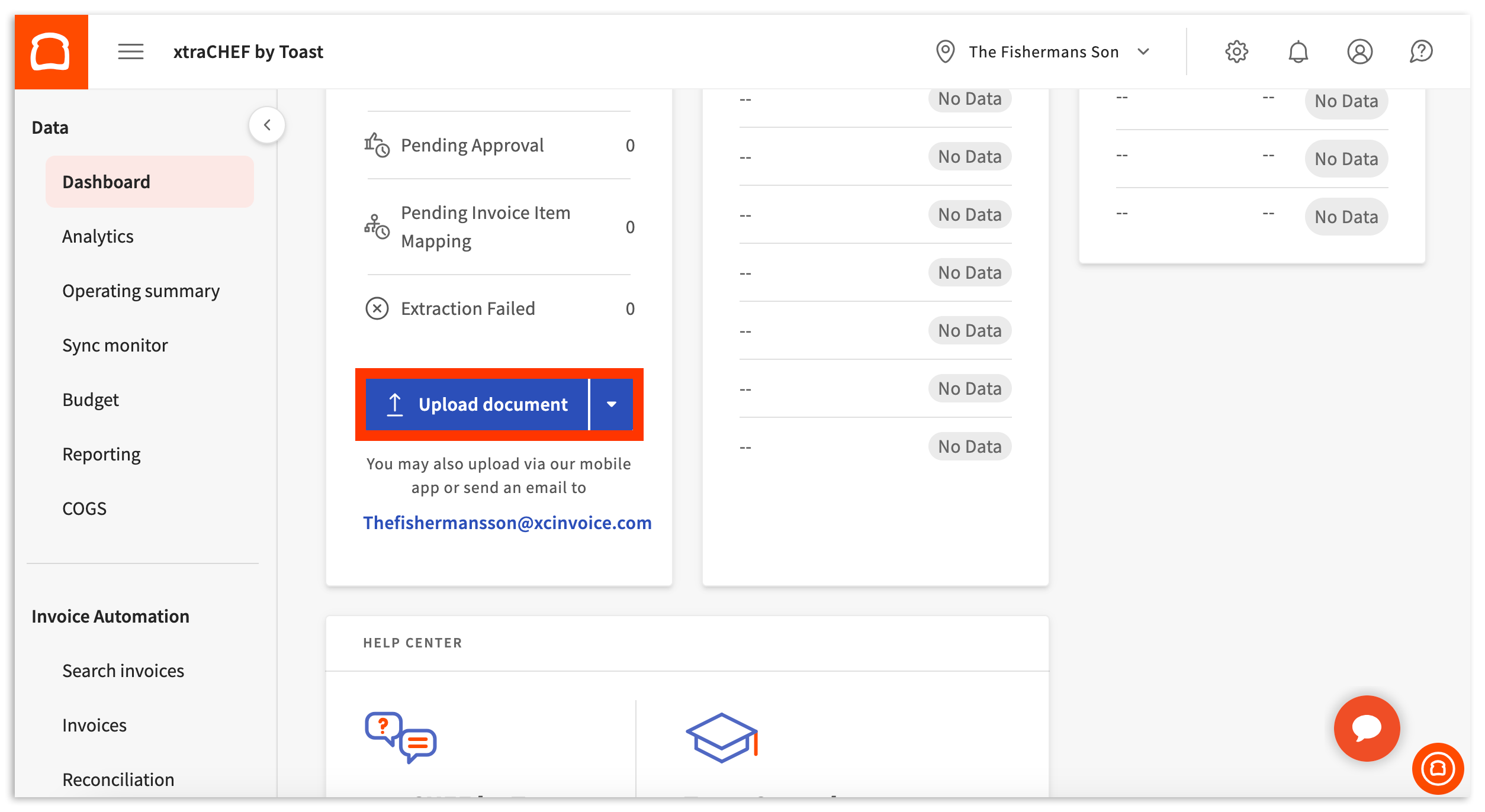Go to Analytics in sidebar
The image size is (1485, 812).
click(98, 236)
